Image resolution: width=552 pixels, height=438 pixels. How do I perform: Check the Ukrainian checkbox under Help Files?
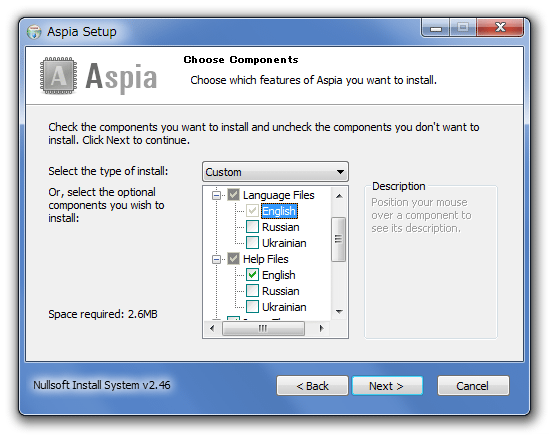252,307
